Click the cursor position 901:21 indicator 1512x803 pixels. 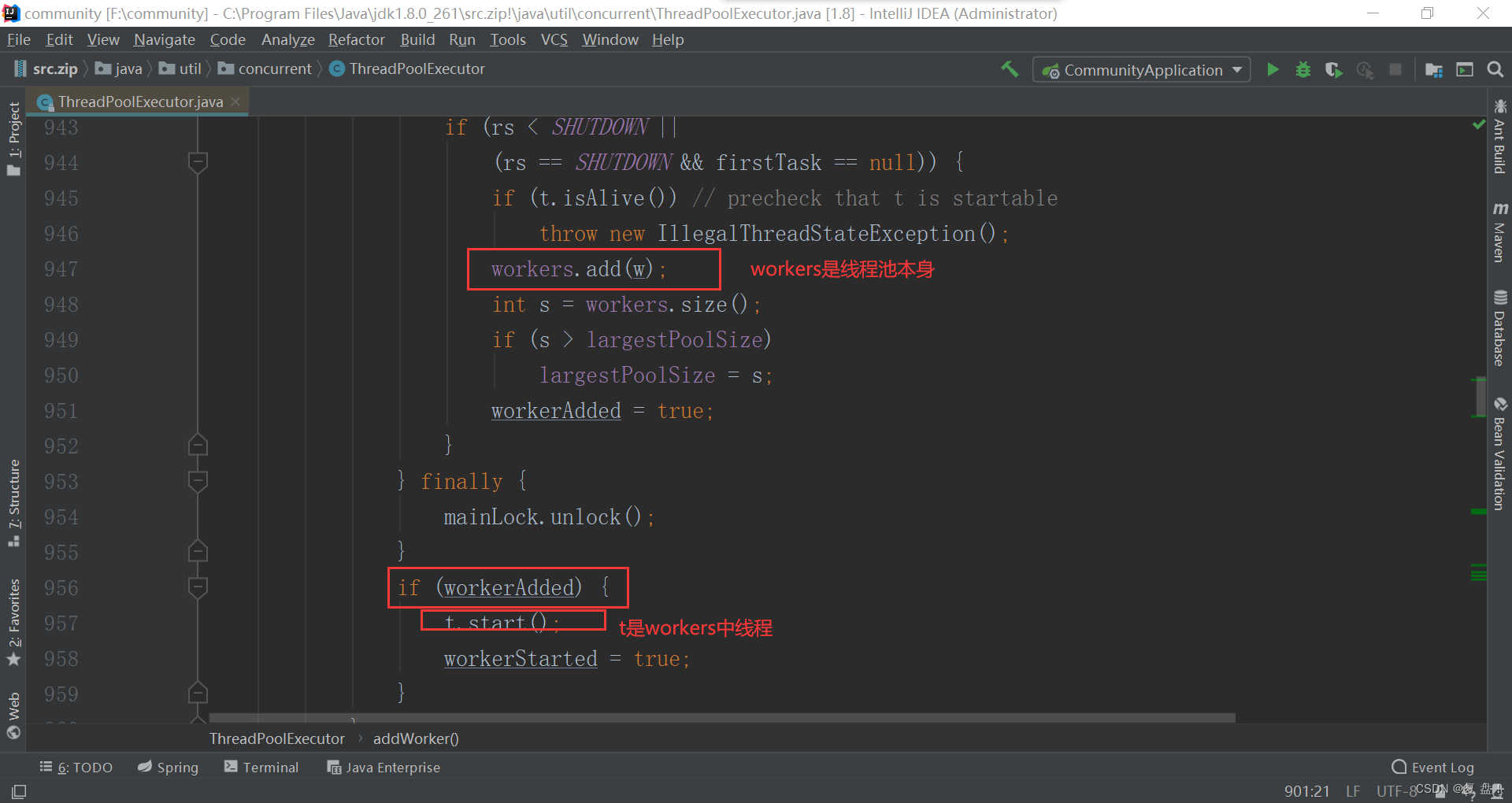coord(1307,791)
